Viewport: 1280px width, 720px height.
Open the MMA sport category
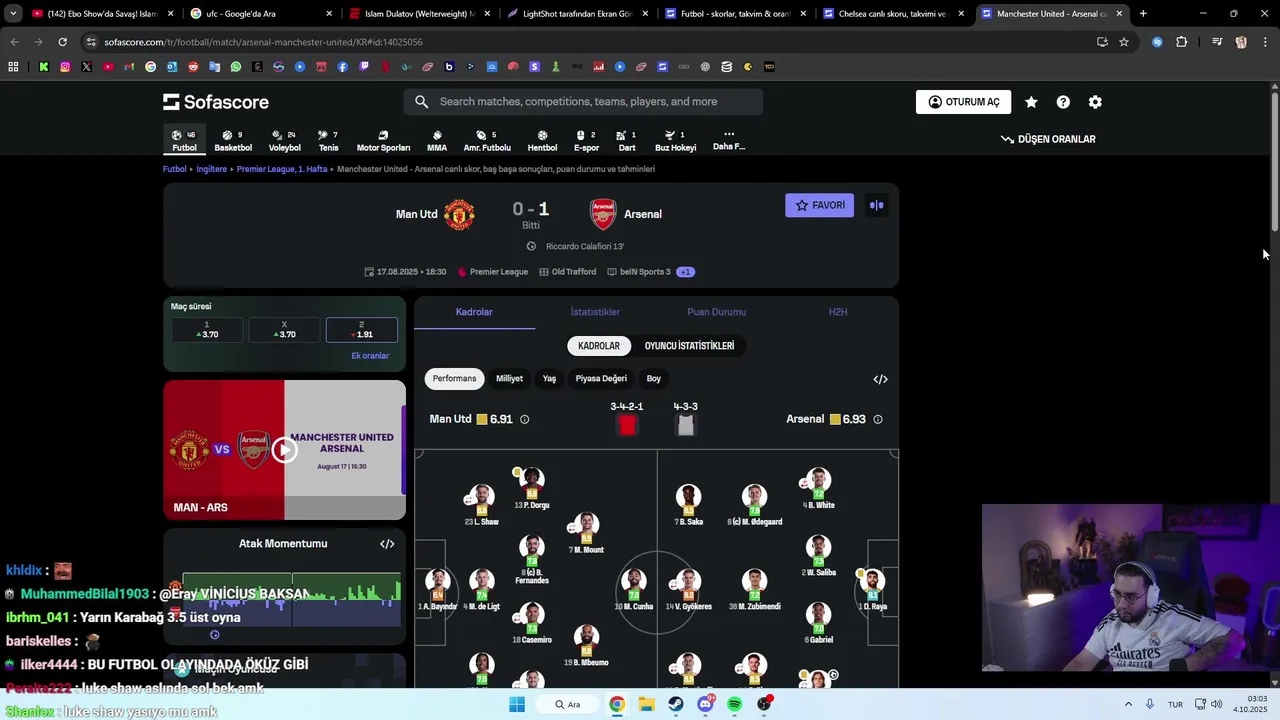pyautogui.click(x=437, y=140)
